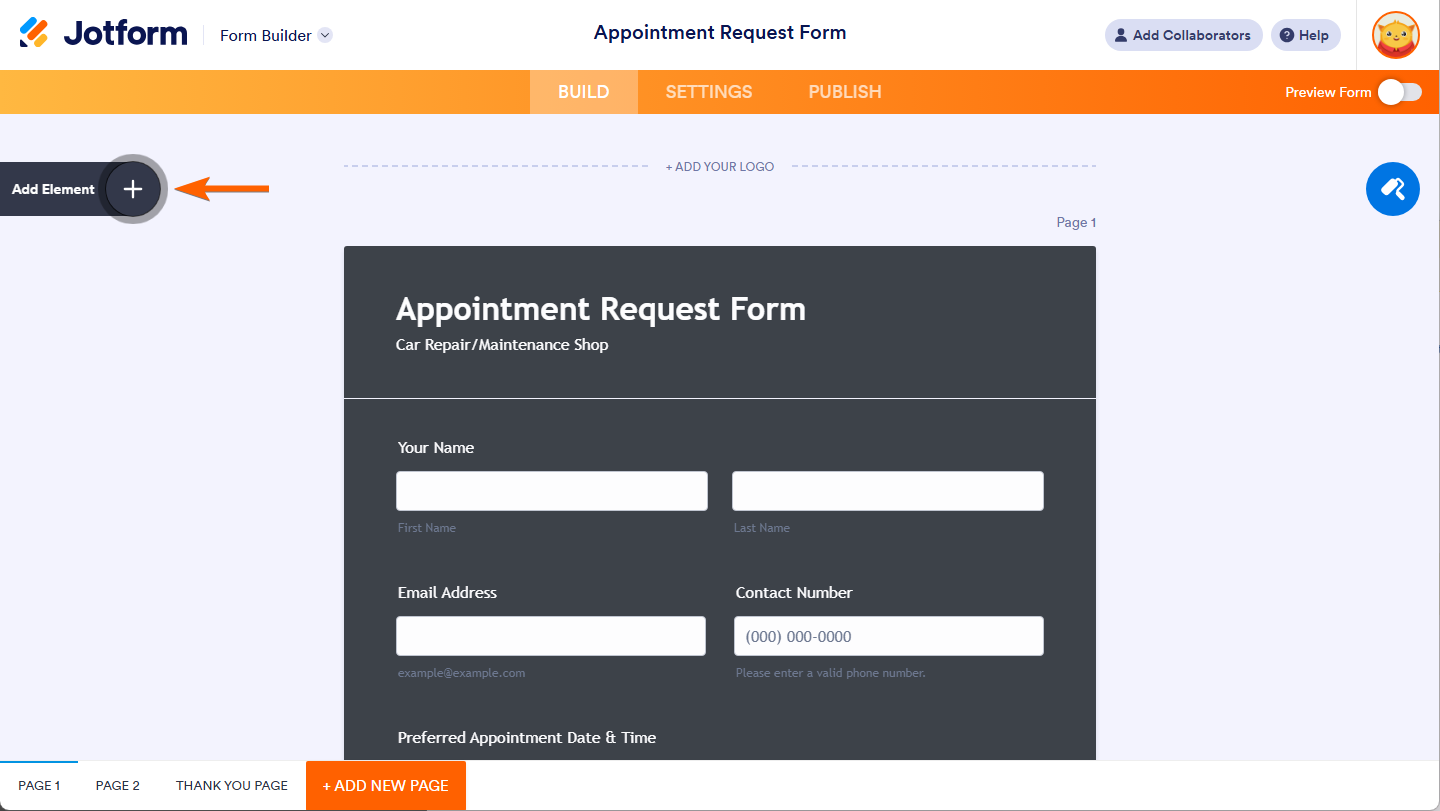Toggle the Preview Form switch

point(1399,92)
